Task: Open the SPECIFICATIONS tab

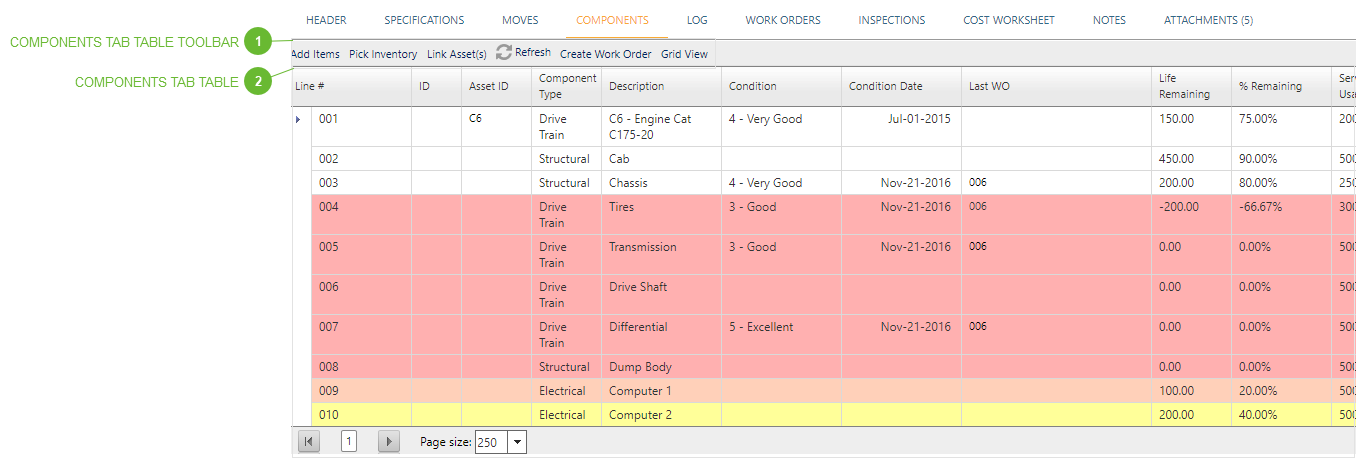Action: click(424, 20)
